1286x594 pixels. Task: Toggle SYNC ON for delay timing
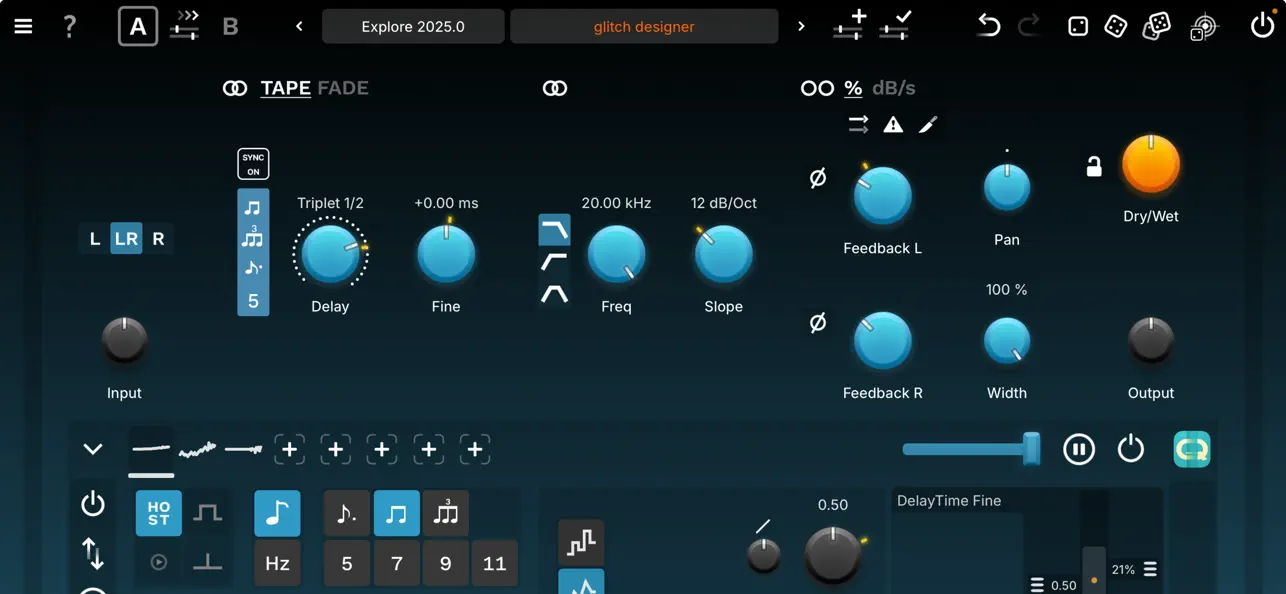tap(253, 162)
